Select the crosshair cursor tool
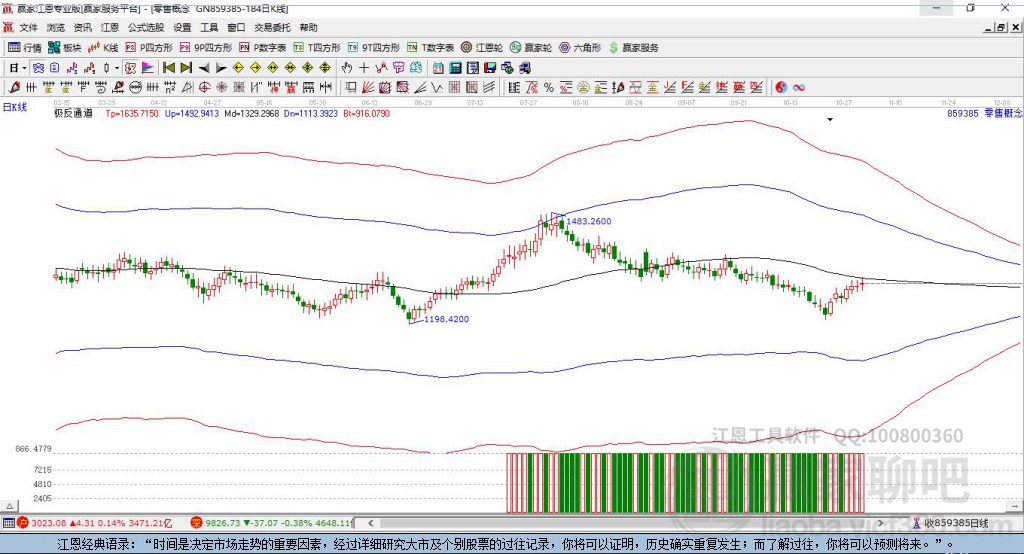The height and width of the screenshot is (554, 1024). 364,68
